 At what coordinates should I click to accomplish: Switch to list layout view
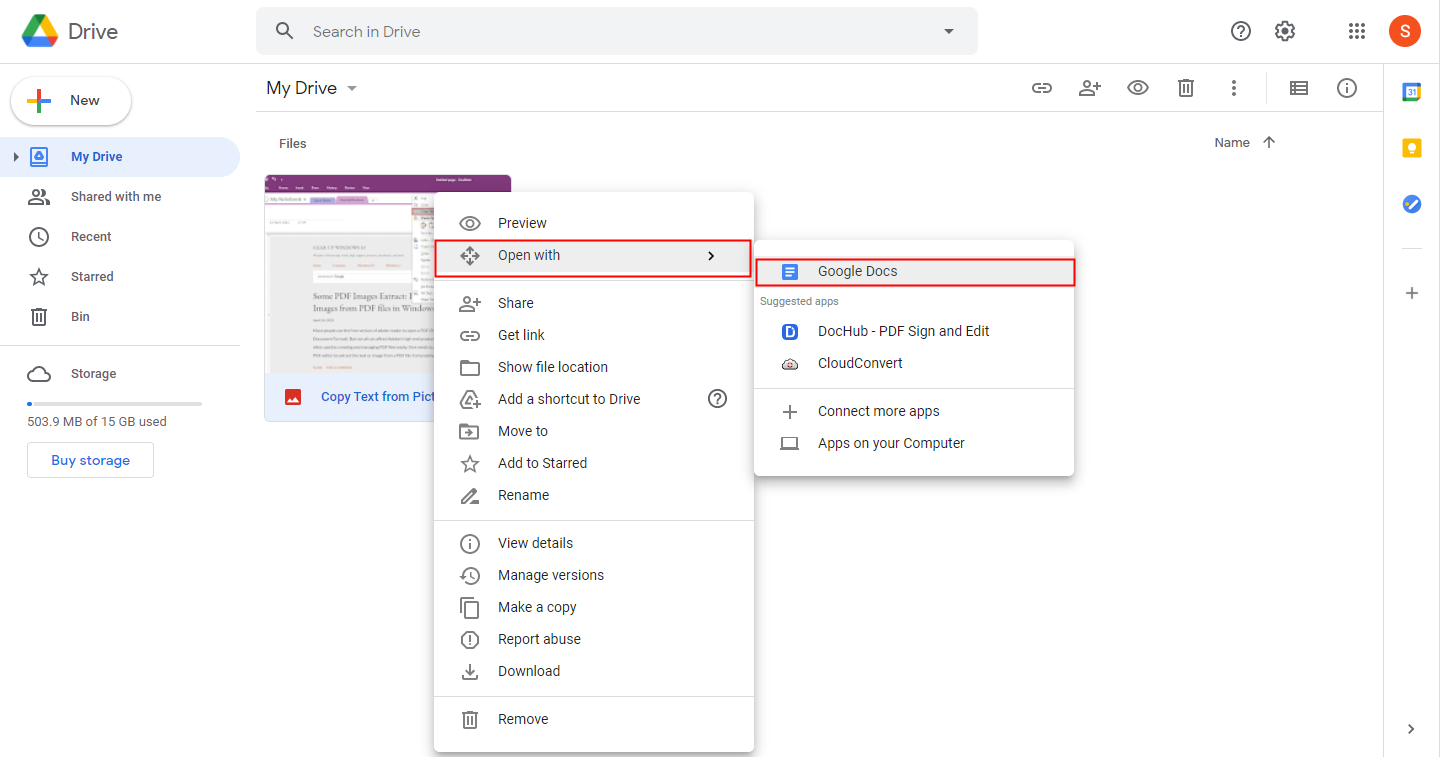[x=1299, y=88]
